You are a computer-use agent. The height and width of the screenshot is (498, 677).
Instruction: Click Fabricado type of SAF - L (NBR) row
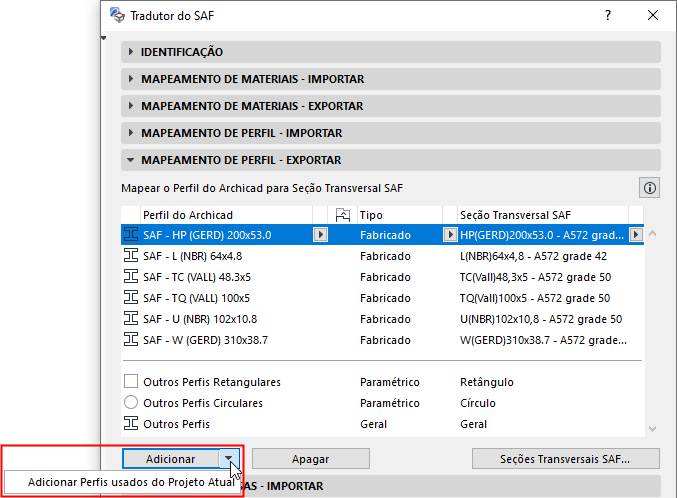[x=385, y=256]
